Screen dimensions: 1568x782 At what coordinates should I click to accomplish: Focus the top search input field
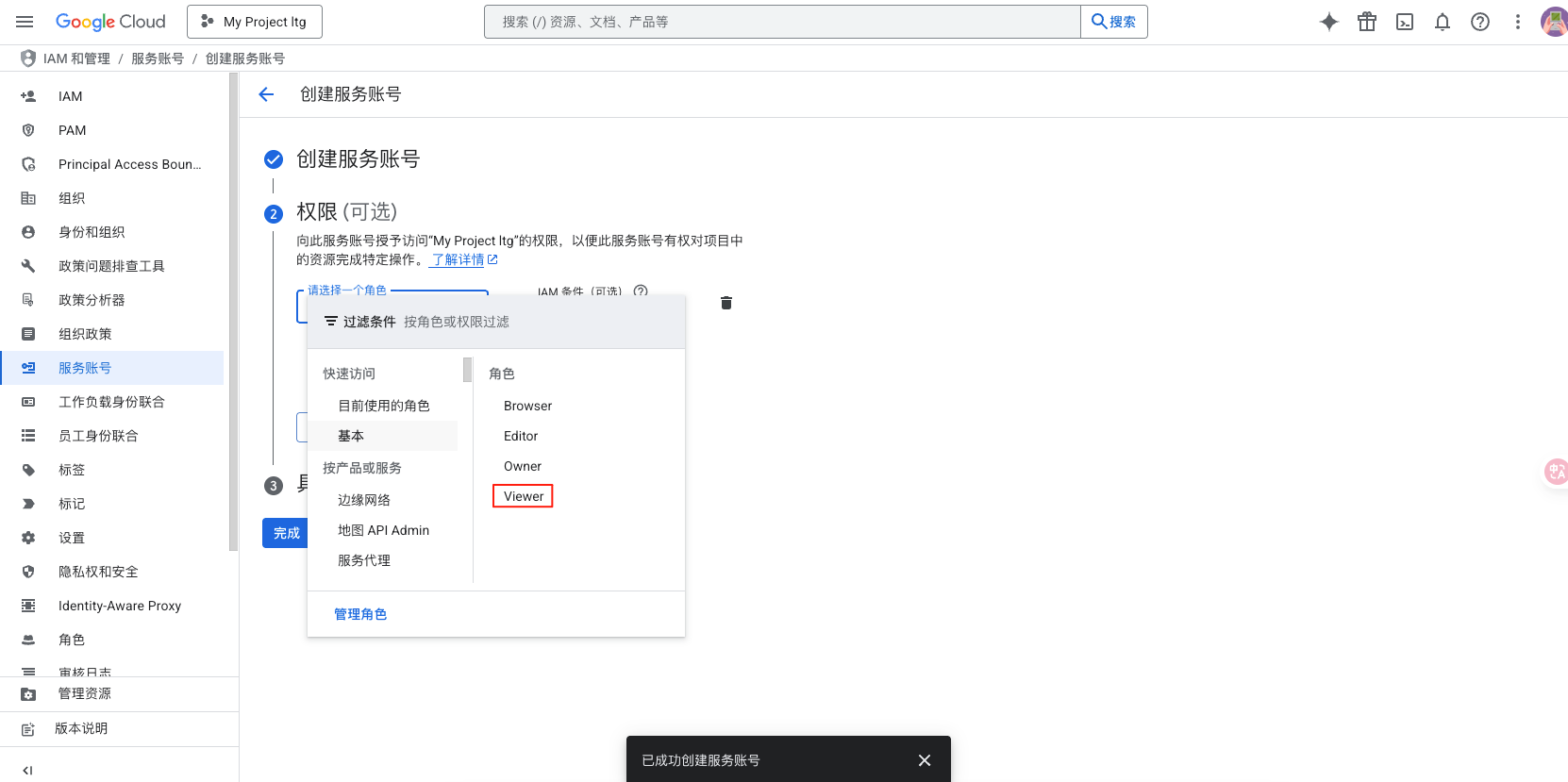(782, 22)
